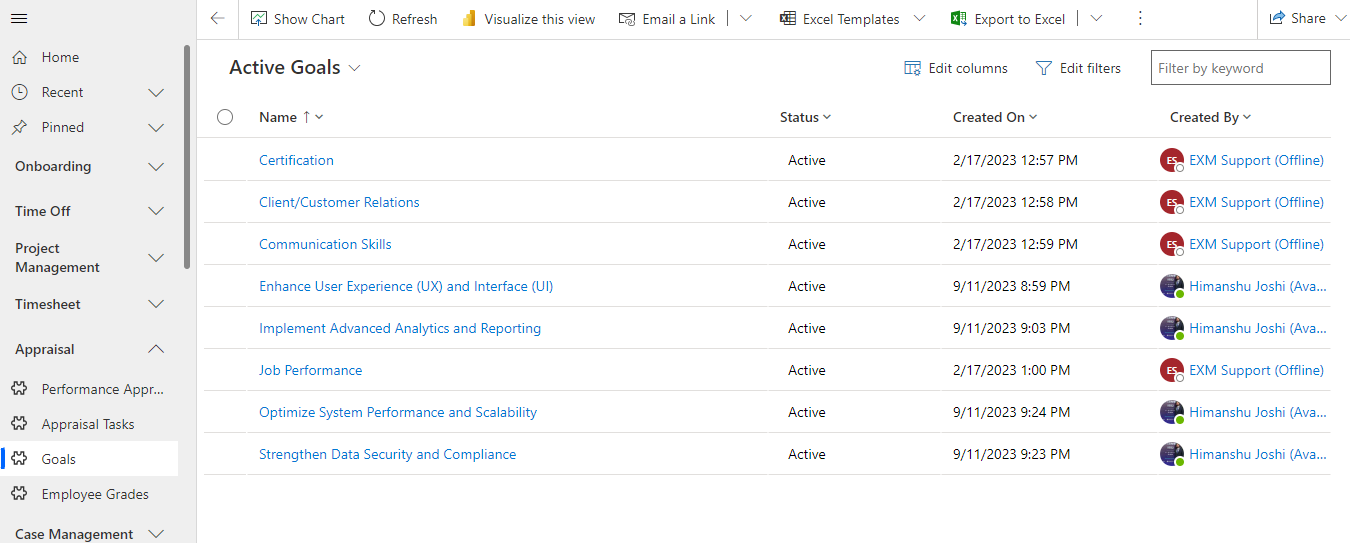Open the Certification goal record
The image size is (1350, 543).
pos(296,160)
